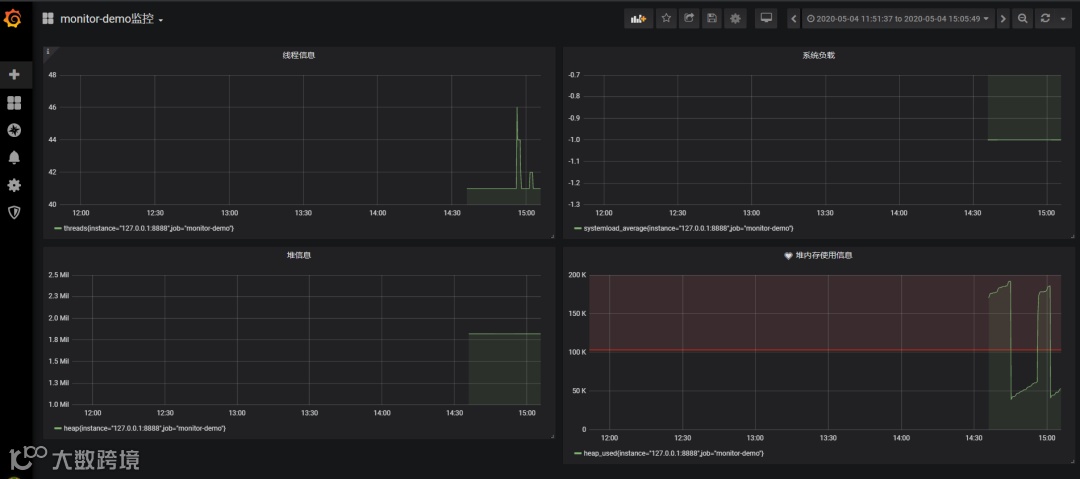
Task: Open the refresh interval dropdown
Action: point(1061,19)
